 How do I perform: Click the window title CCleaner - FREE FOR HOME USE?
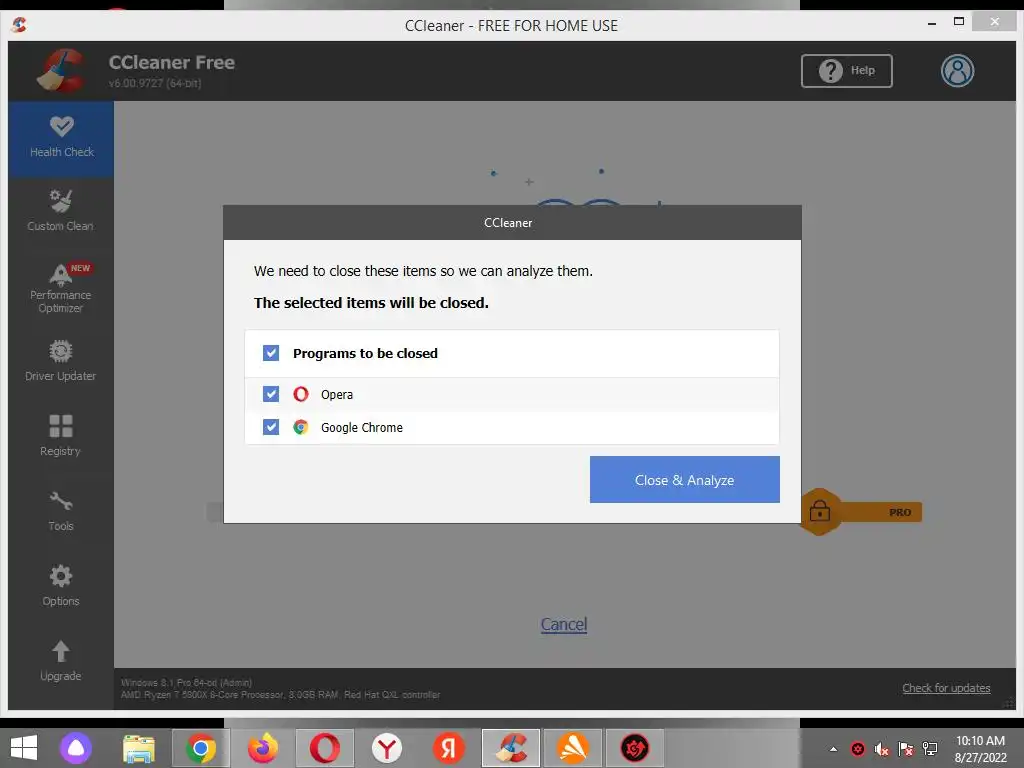click(511, 25)
